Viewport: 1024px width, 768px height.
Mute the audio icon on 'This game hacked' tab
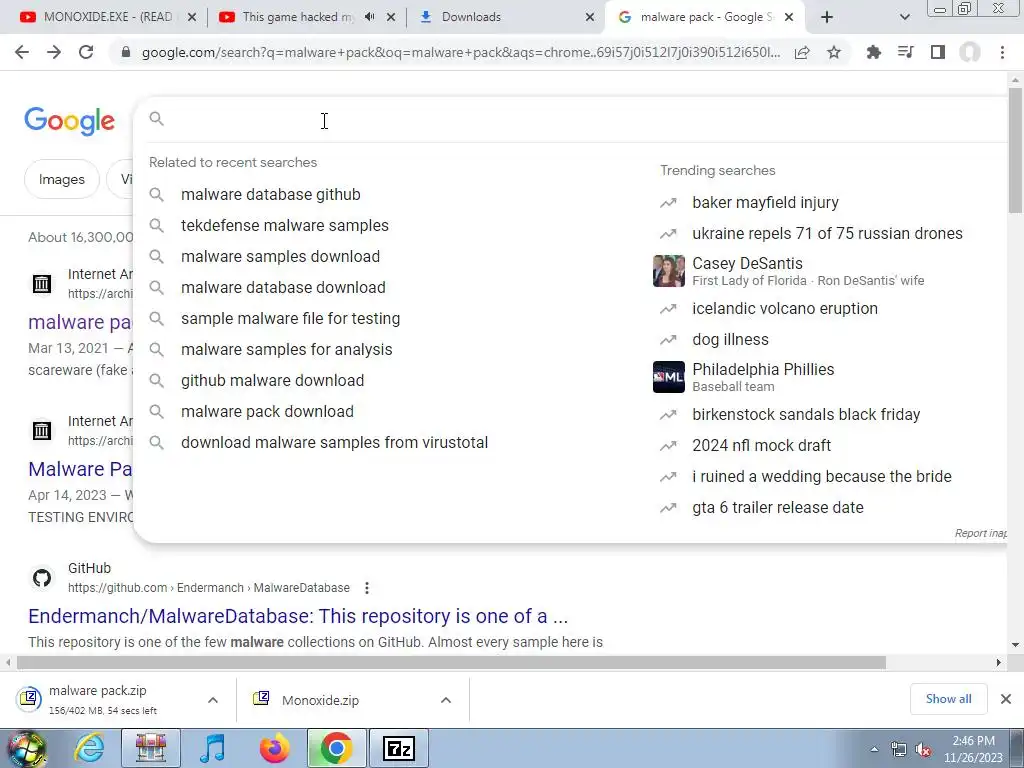370,17
